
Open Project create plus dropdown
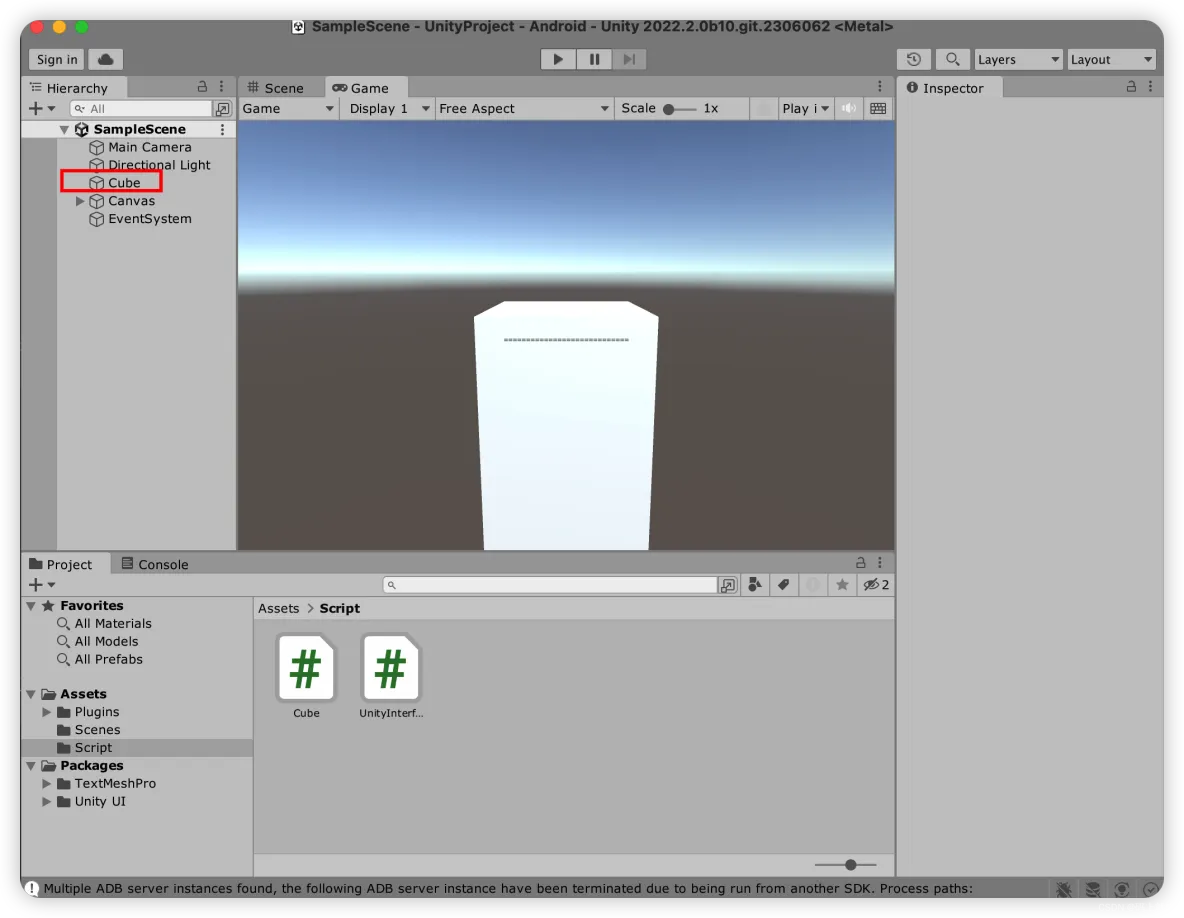(42, 585)
